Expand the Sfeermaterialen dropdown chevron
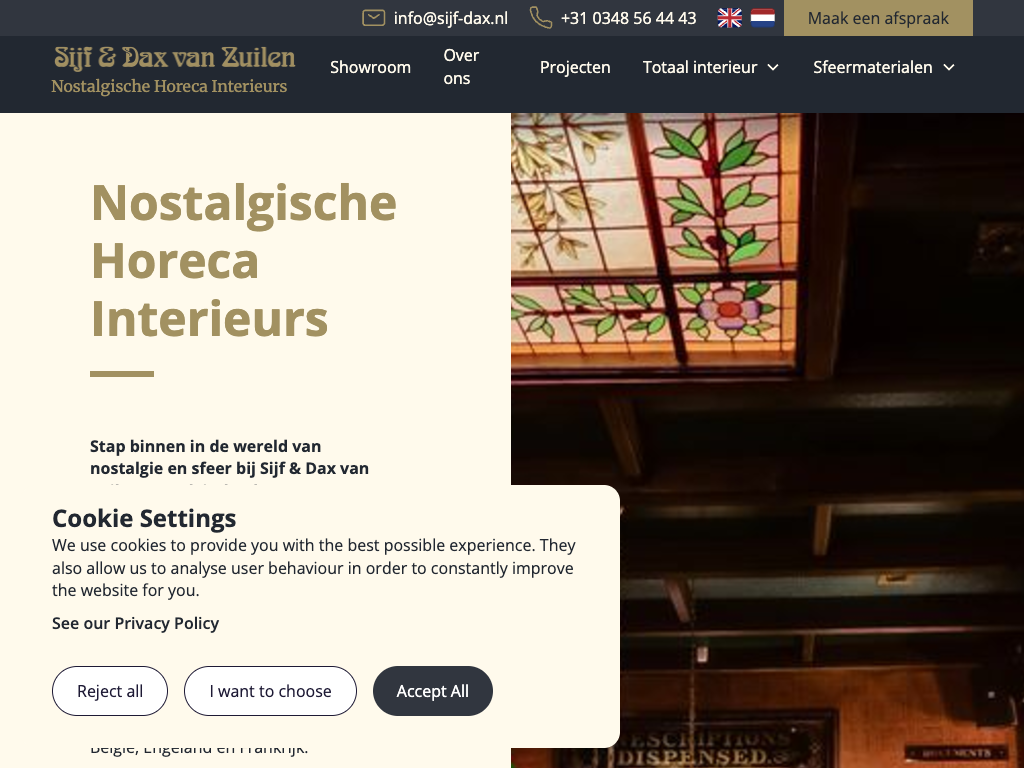The image size is (1024, 768). tap(949, 67)
